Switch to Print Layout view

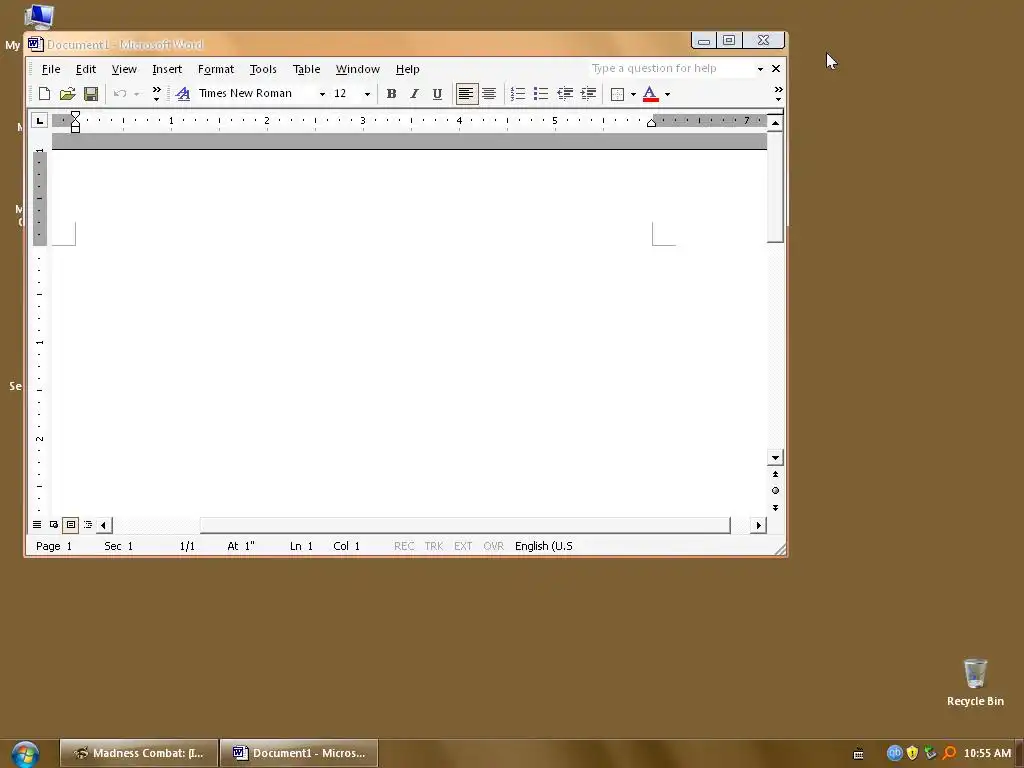71,524
